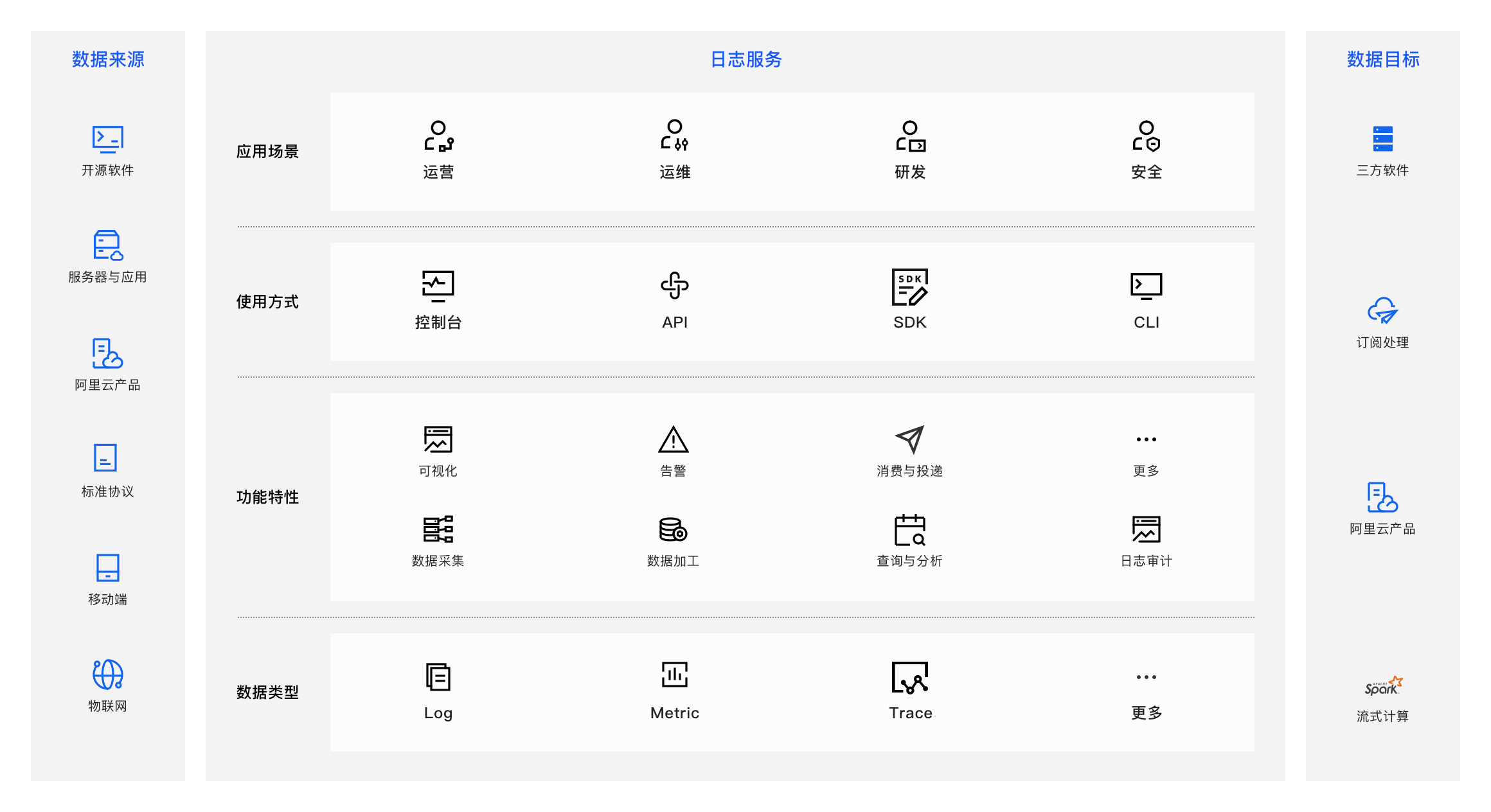Click the 数据加工 database gear icon
This screenshot has height=812, width=1491.
[673, 530]
